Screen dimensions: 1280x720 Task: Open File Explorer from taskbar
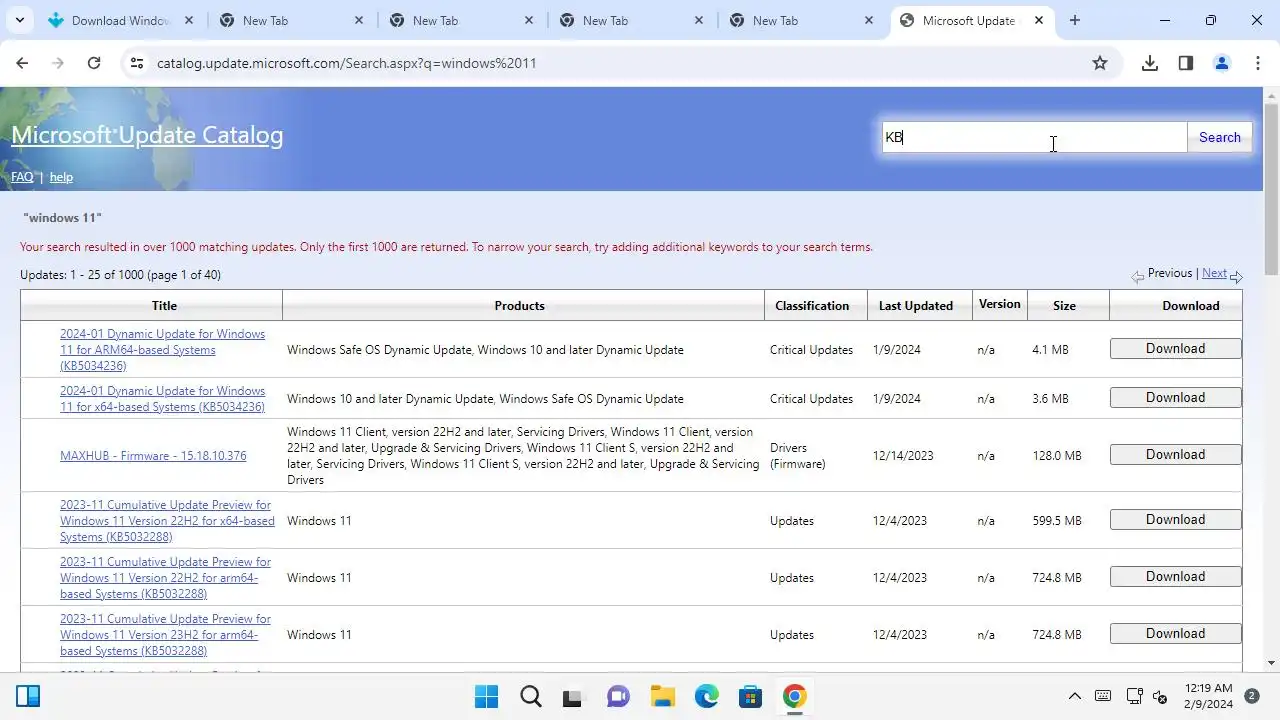click(662, 696)
